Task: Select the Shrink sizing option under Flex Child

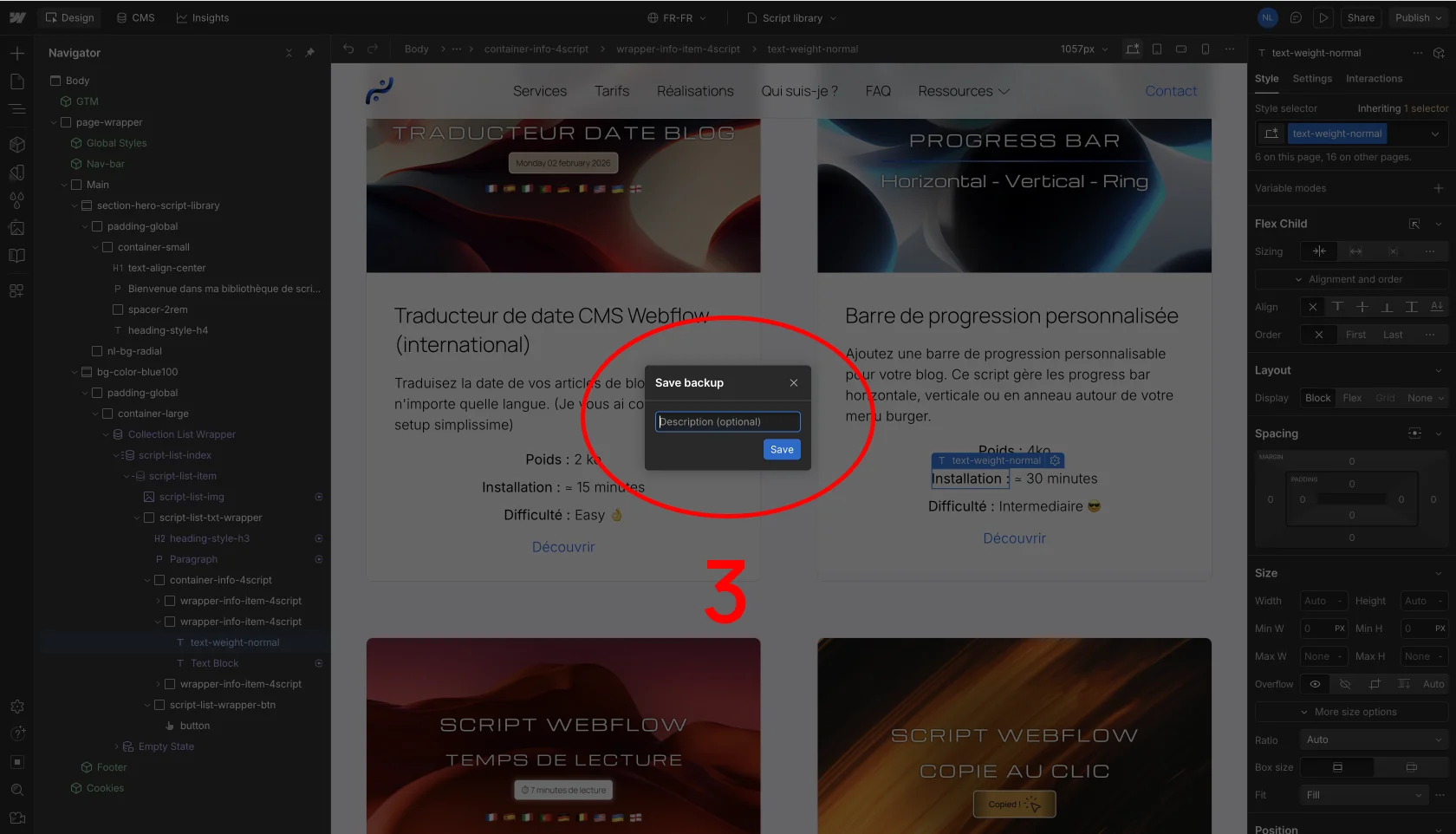Action: [1319, 251]
